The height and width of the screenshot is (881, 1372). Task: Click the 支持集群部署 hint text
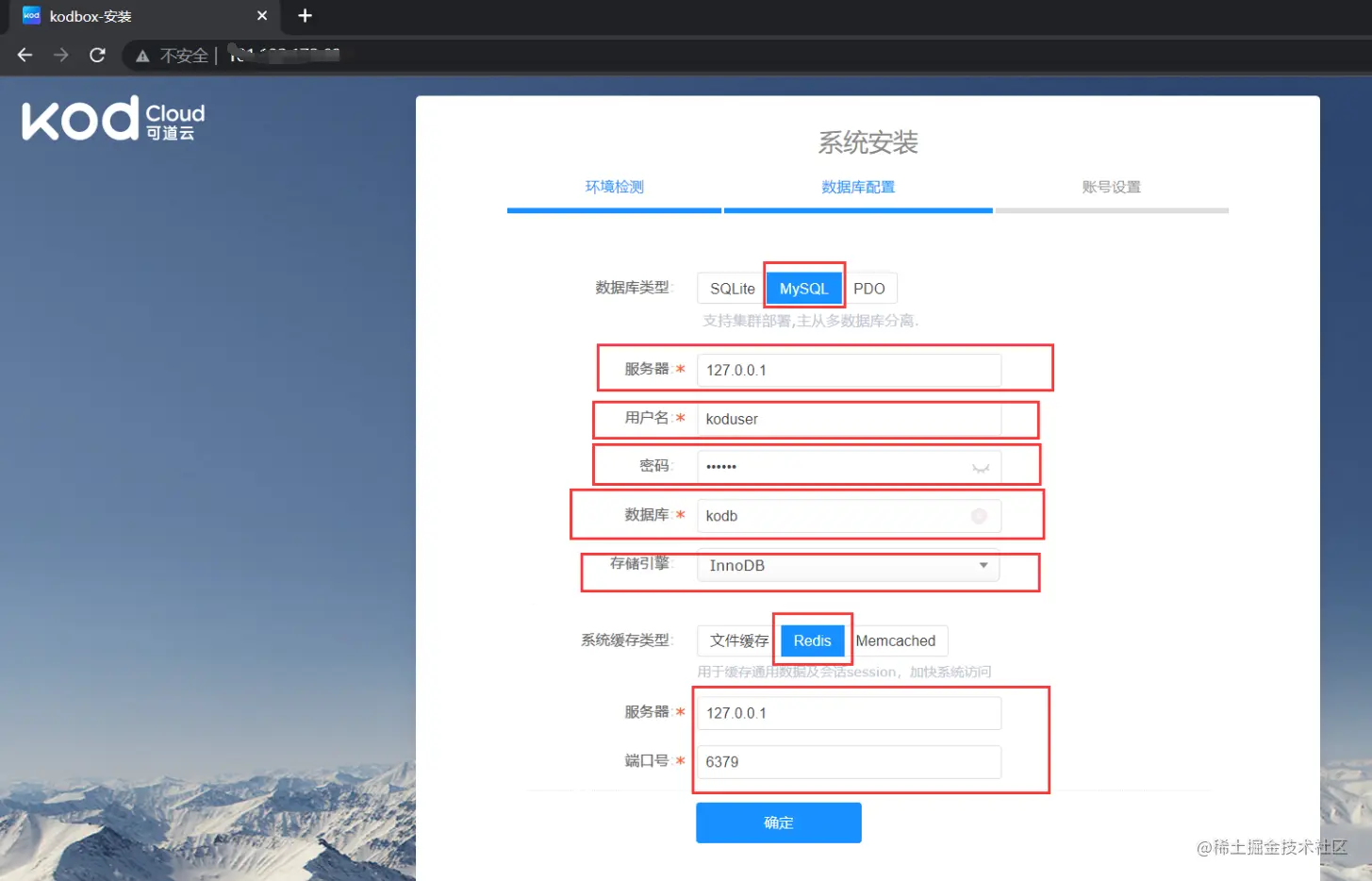810,321
